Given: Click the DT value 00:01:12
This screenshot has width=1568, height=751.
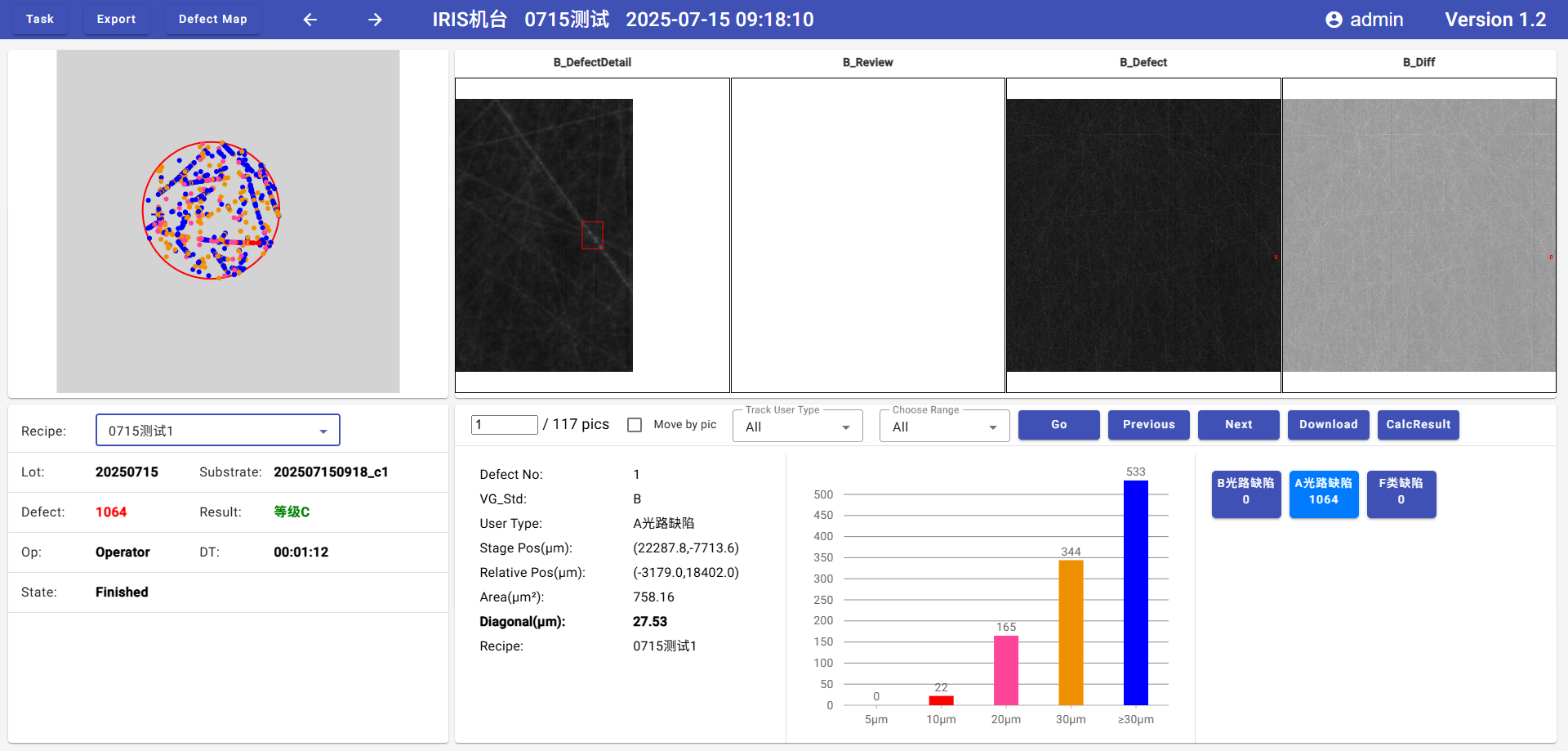Looking at the screenshot, I should click(301, 552).
